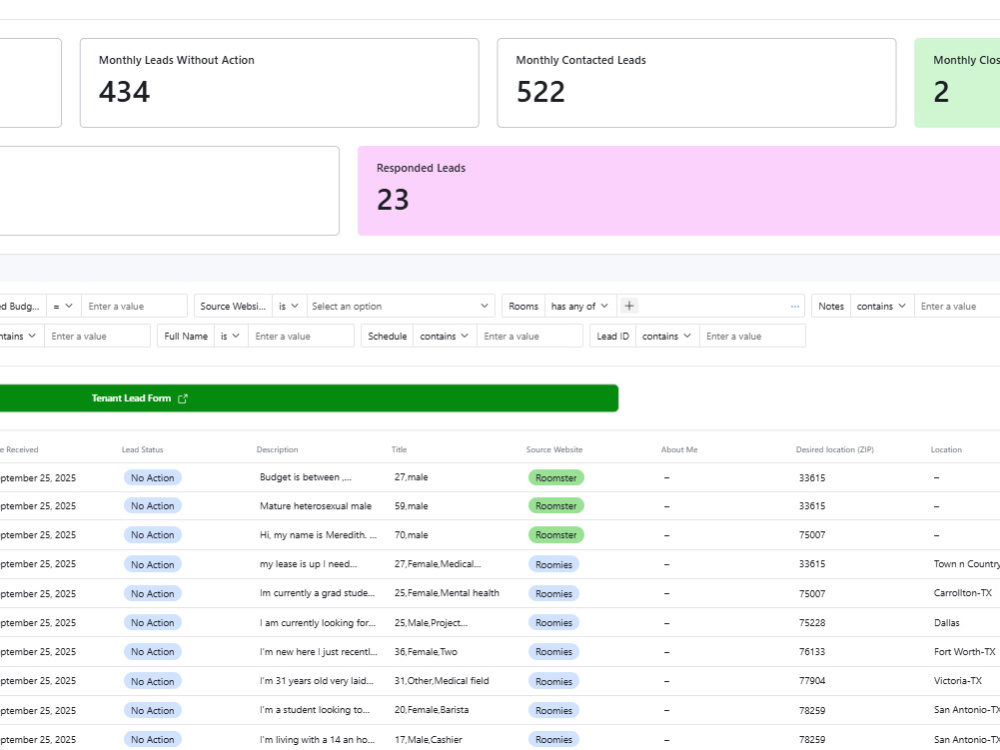The height and width of the screenshot is (750, 1000).
Task: Sort by the Lead Status column header
Action: (142, 450)
